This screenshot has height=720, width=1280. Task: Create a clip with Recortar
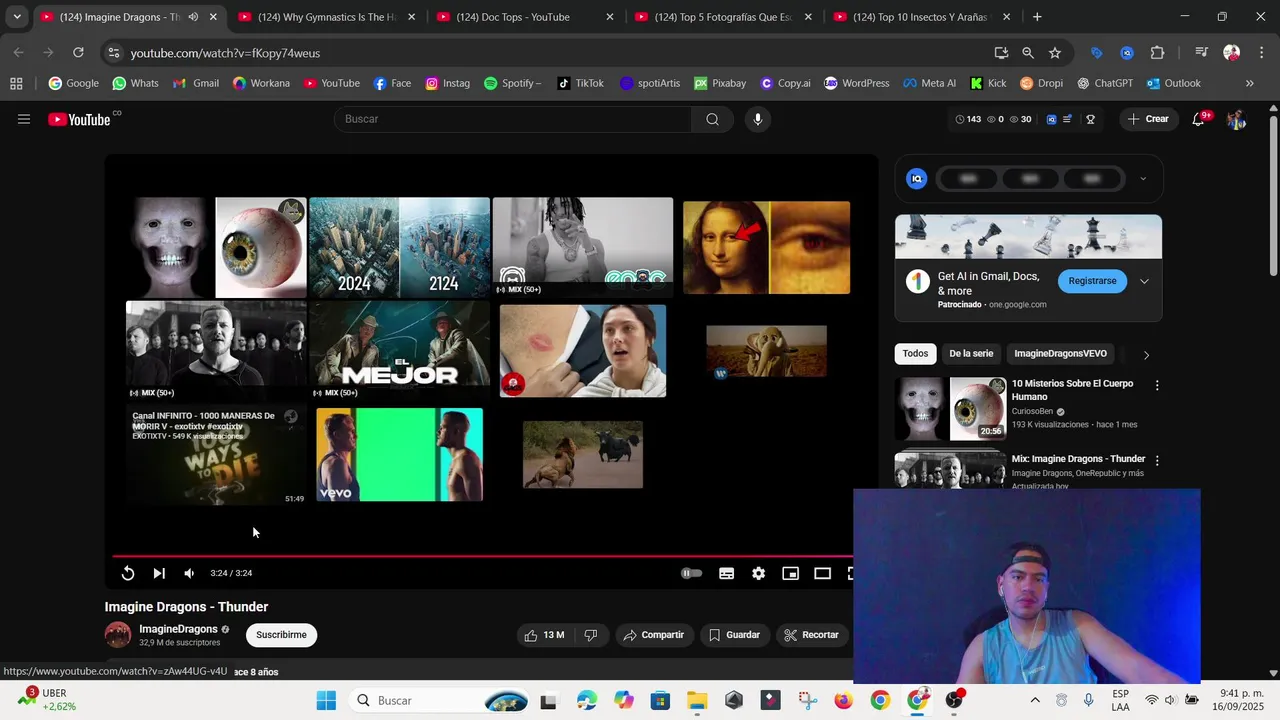pos(811,635)
